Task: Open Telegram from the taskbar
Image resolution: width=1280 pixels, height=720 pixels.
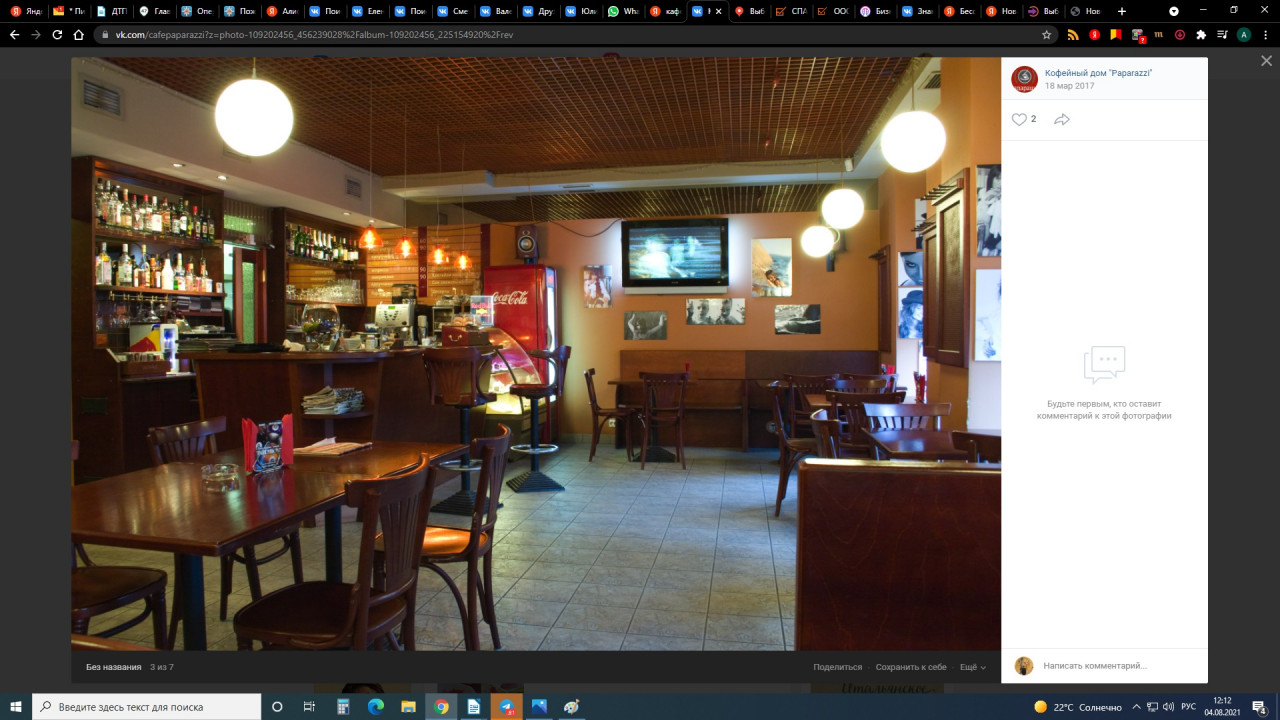Action: coord(506,707)
